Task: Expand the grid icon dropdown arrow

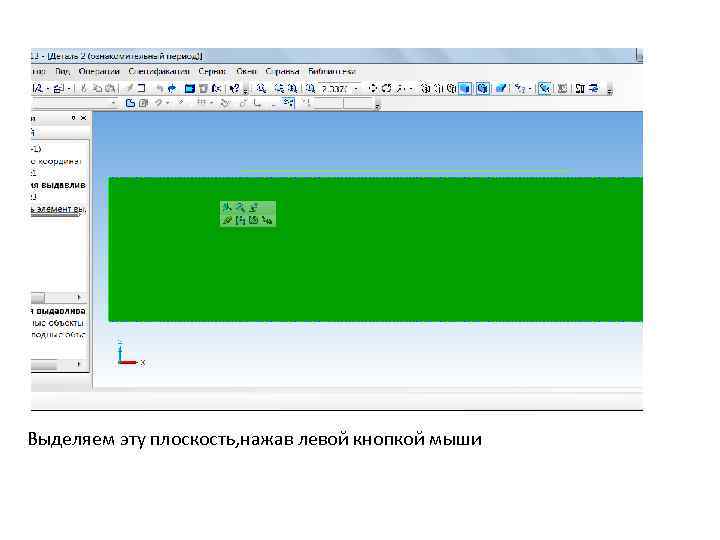Action: pos(211,103)
